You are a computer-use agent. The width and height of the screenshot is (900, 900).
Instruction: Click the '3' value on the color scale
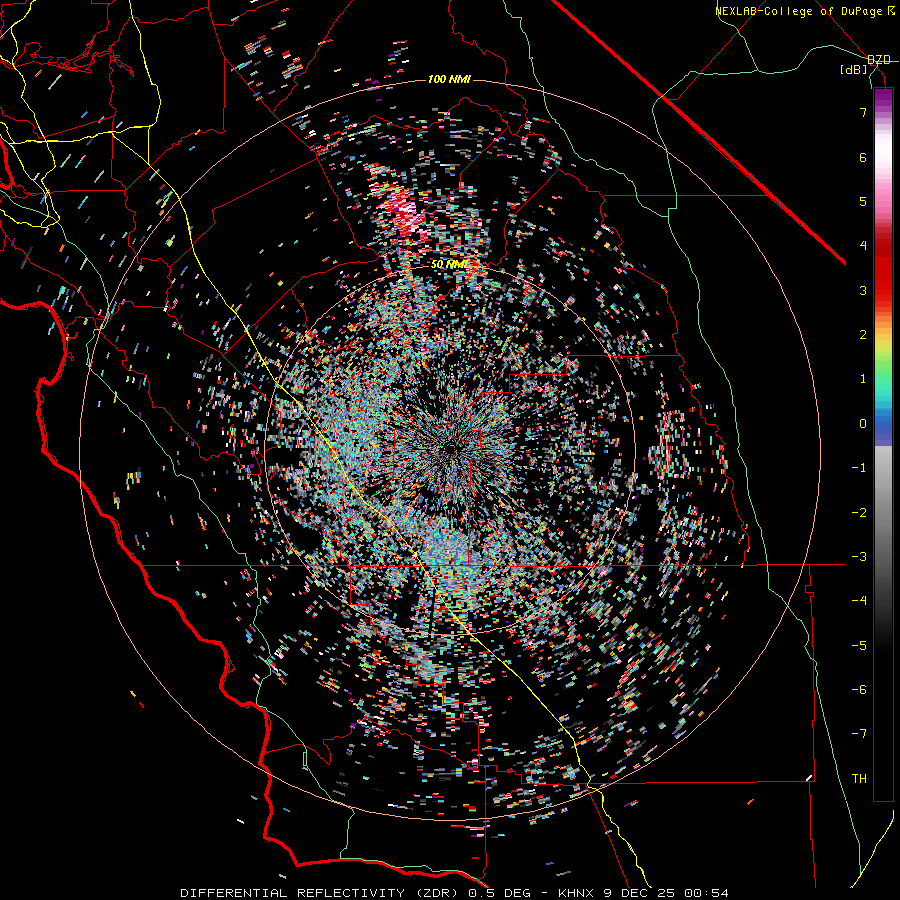point(863,290)
